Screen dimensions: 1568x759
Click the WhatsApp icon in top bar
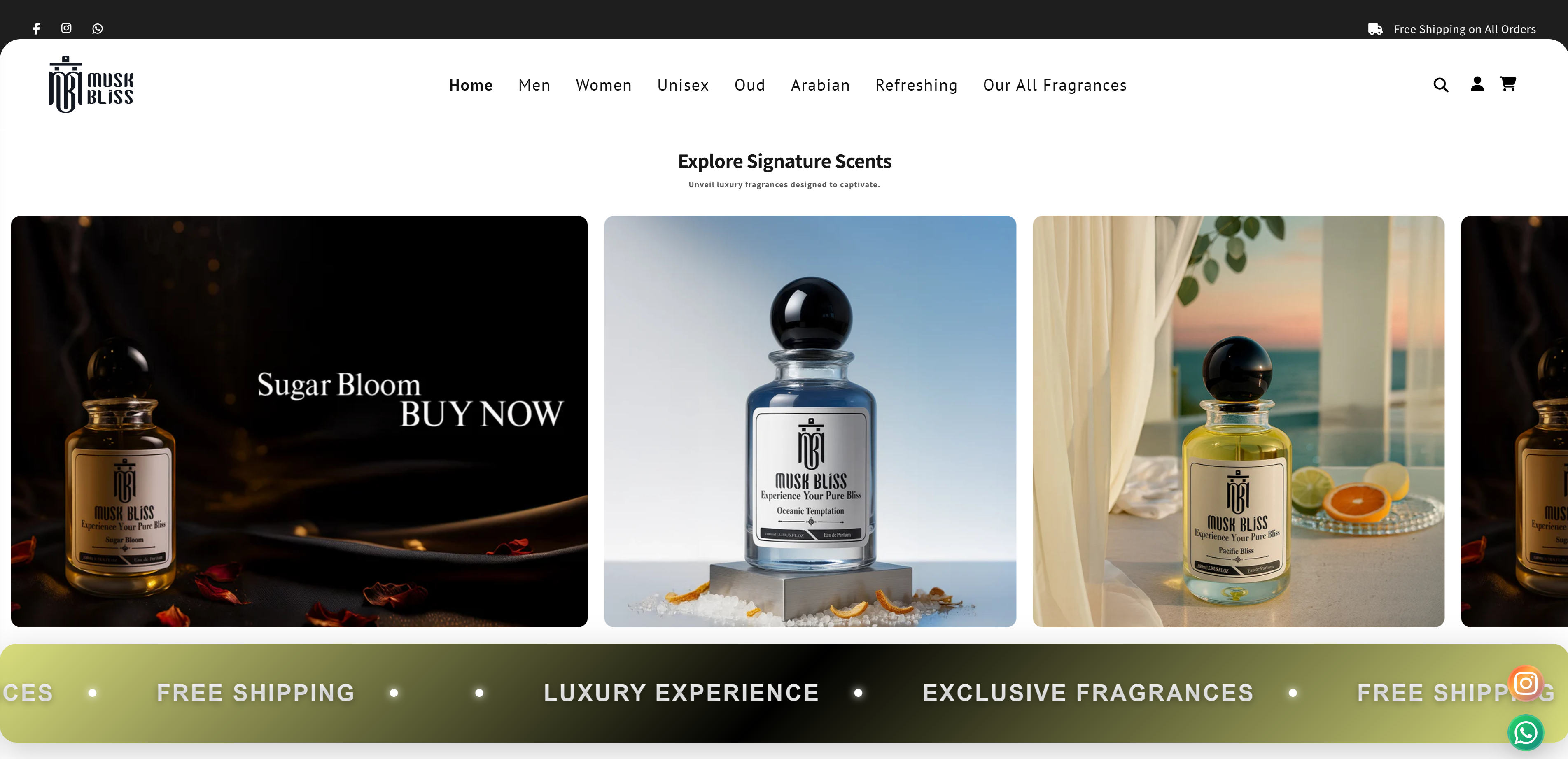pyautogui.click(x=98, y=29)
